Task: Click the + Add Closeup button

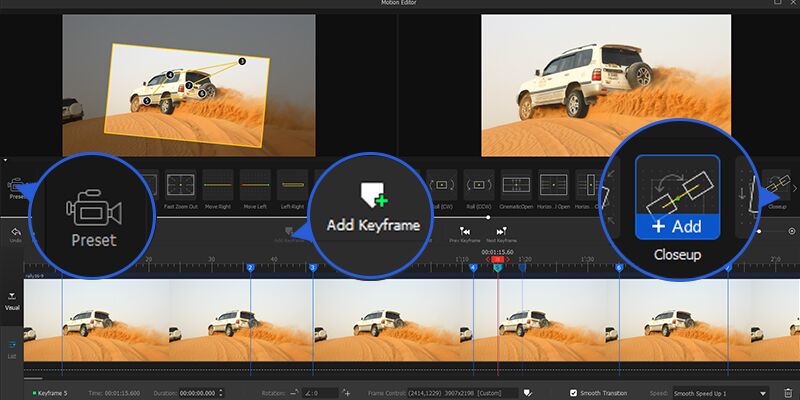Action: point(679,227)
